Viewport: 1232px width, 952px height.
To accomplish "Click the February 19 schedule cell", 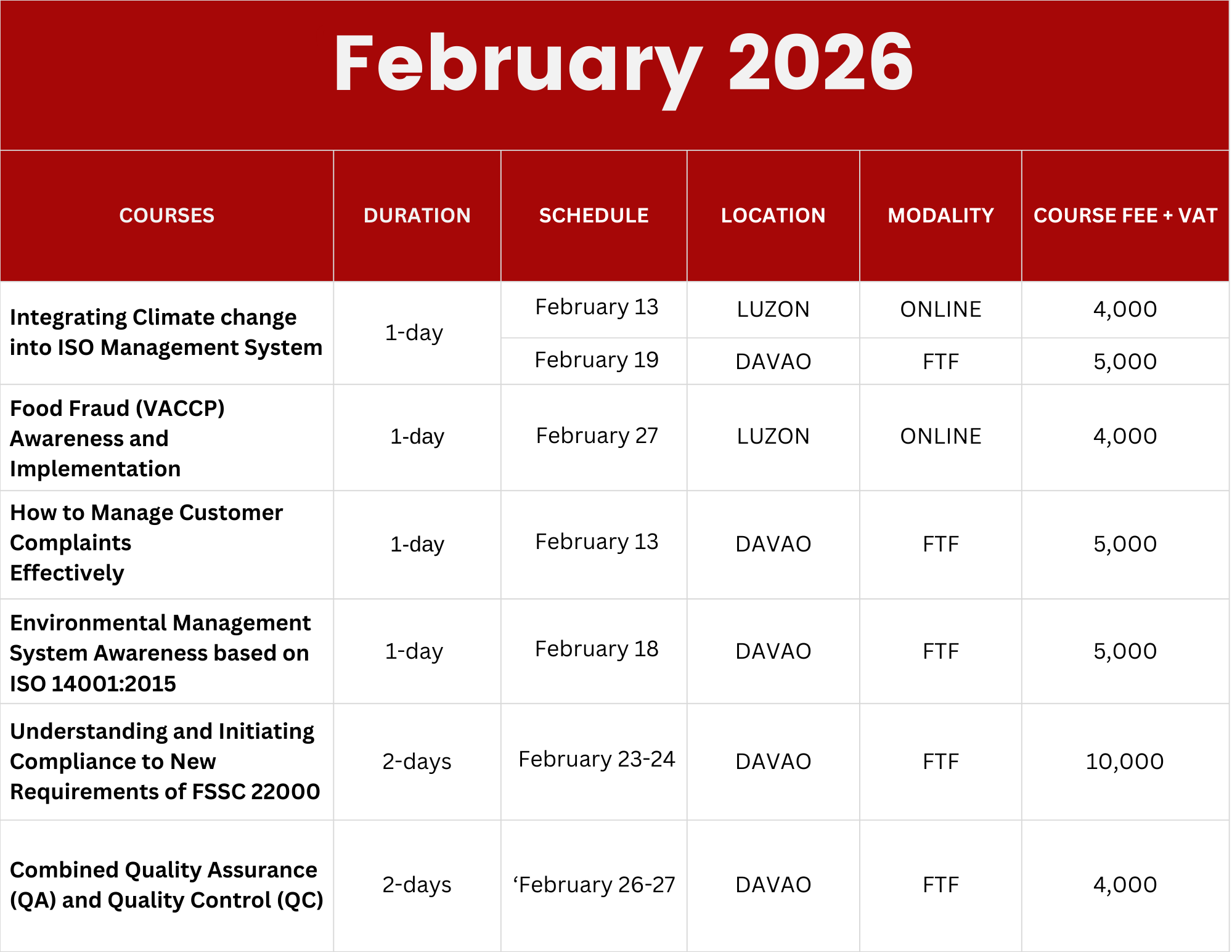I will pyautogui.click(x=596, y=360).
